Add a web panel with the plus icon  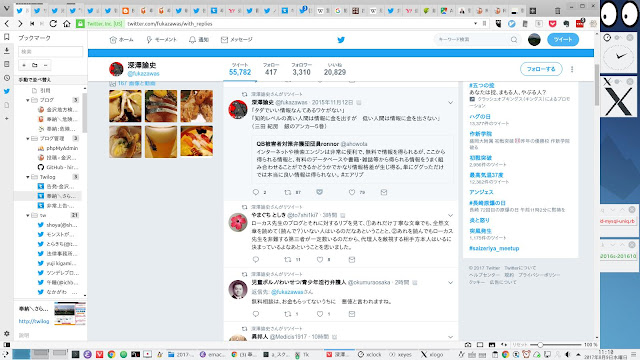pos(7,118)
